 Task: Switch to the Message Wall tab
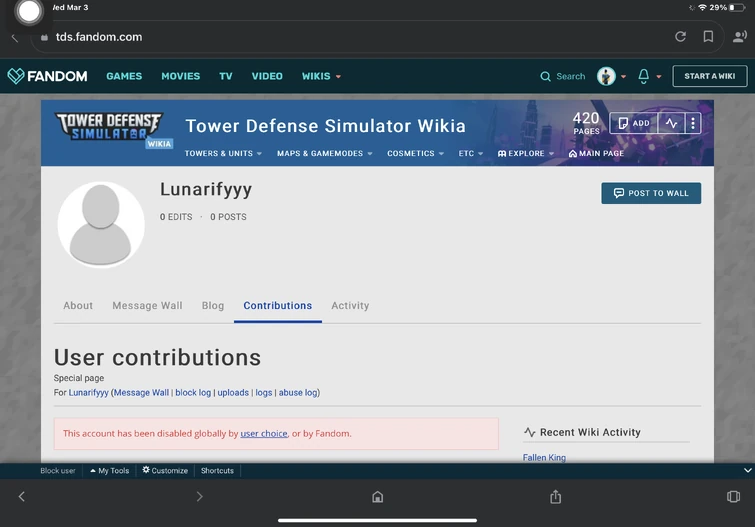pyautogui.click(x=147, y=305)
